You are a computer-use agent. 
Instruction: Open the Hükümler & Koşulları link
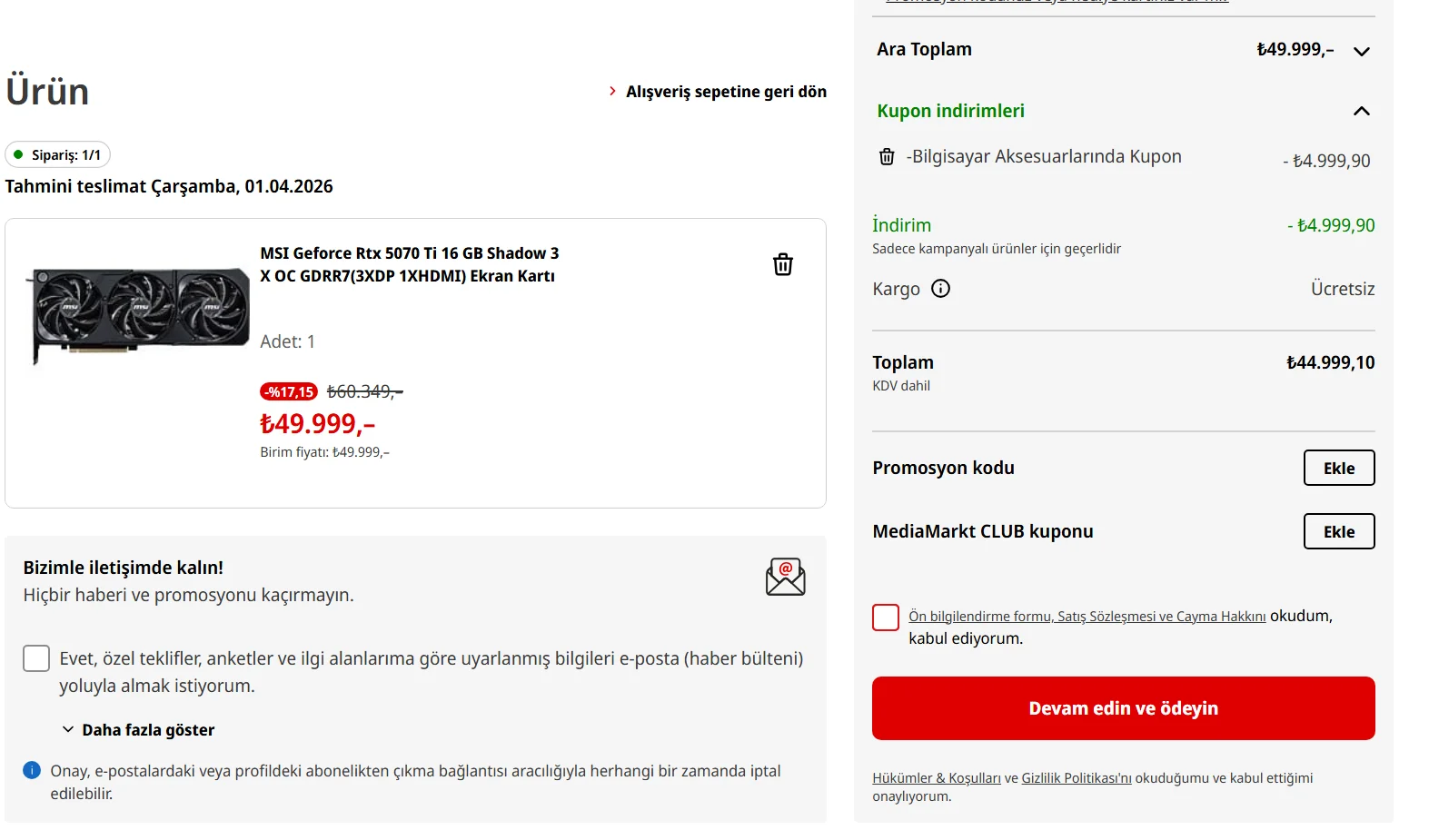tap(936, 778)
